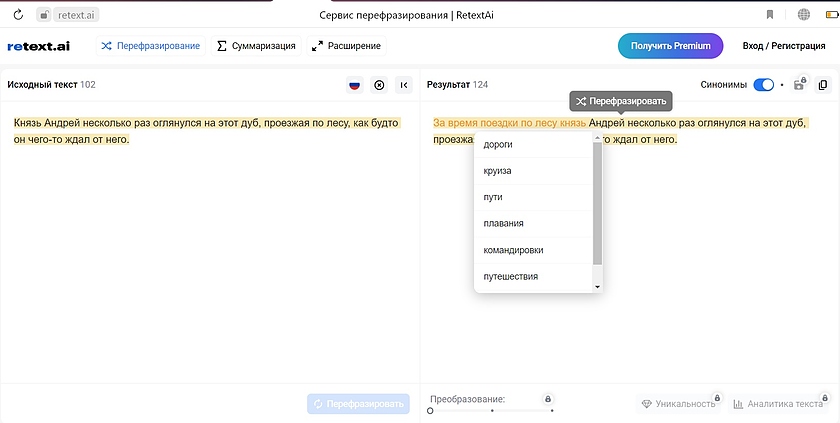The width and height of the screenshot is (840, 423).
Task: Click the Преобразование slider handle
Action: tap(430, 411)
